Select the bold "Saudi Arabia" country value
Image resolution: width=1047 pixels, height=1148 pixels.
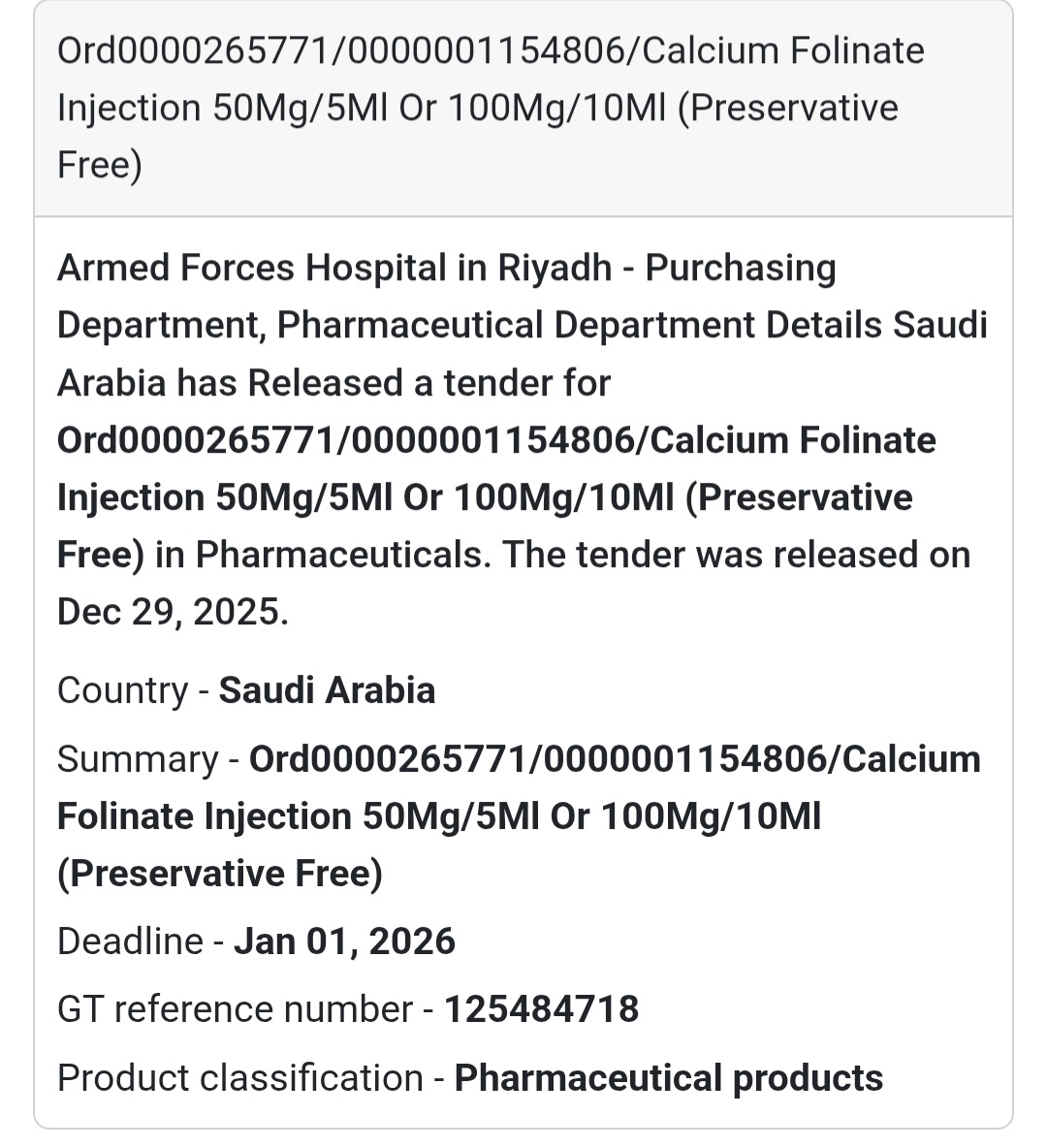[327, 690]
